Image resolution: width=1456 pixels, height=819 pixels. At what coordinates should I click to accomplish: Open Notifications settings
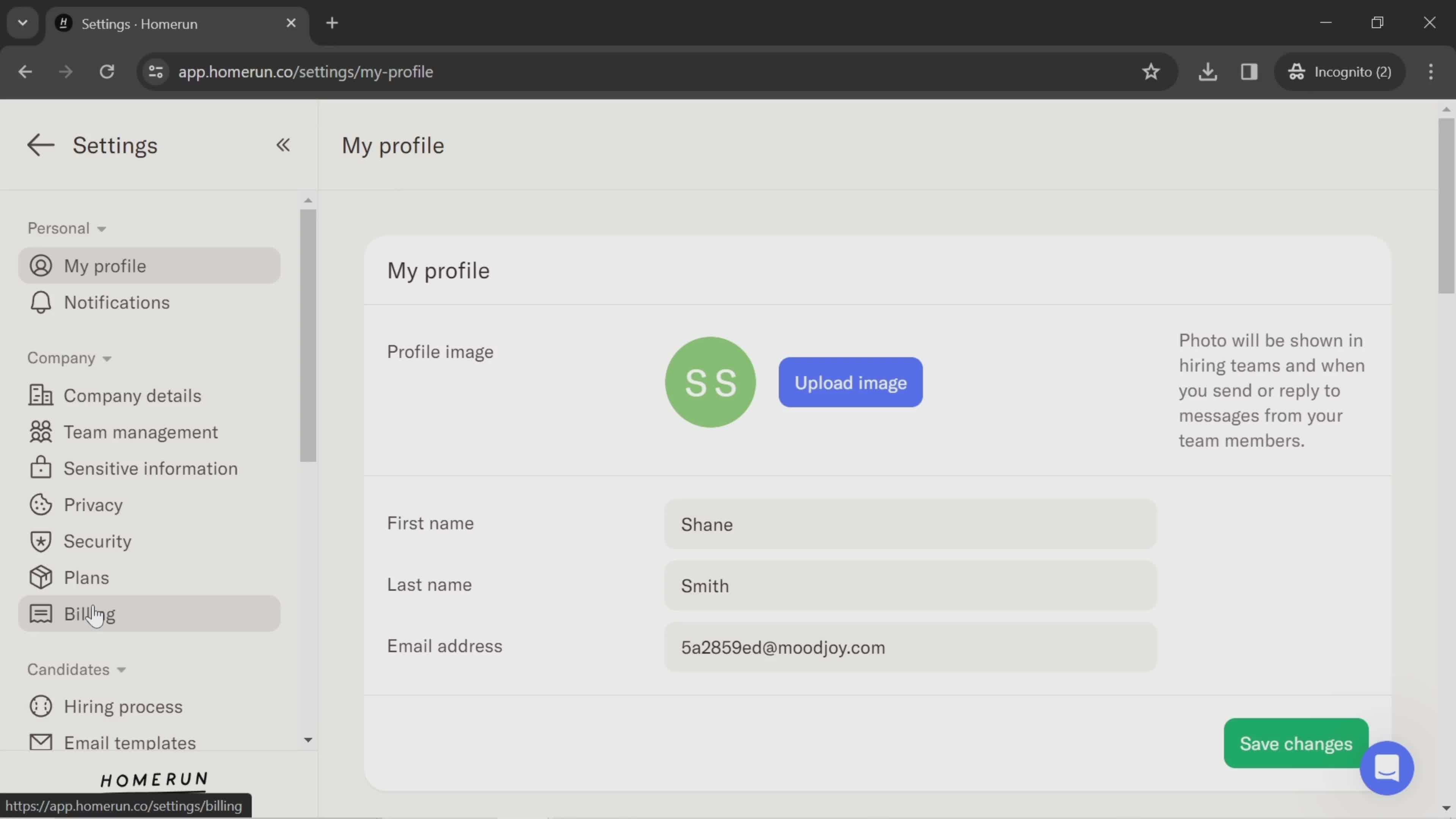(149, 303)
